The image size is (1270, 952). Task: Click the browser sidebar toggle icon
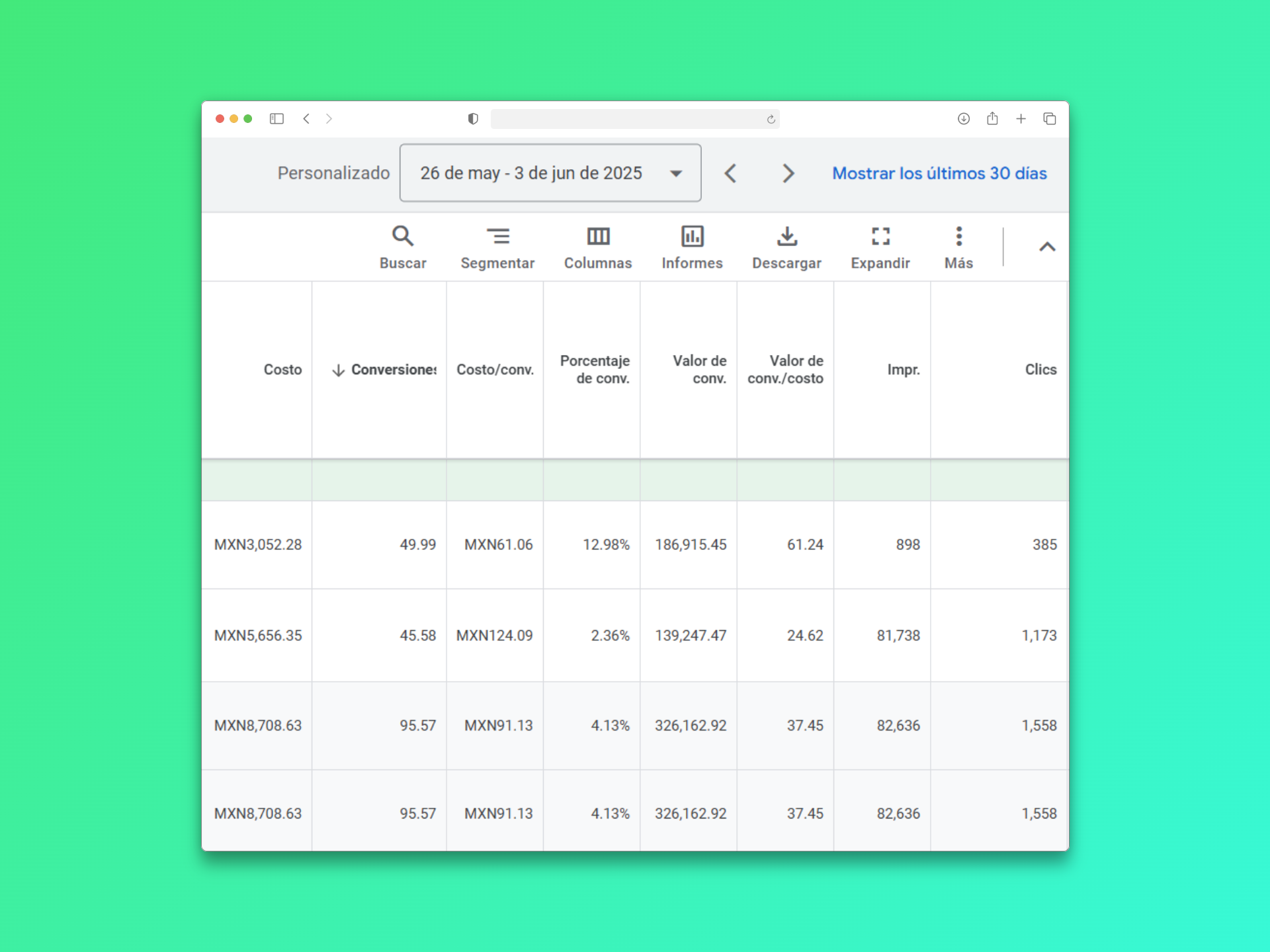(x=276, y=119)
